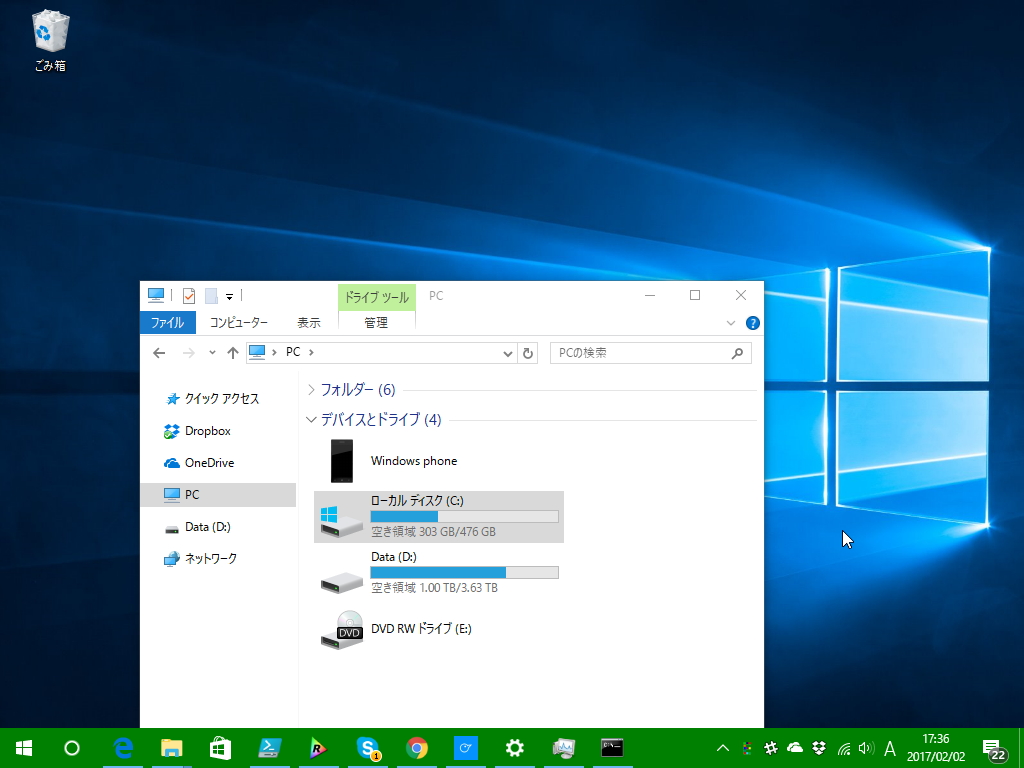Click File Explorer on the taskbar
Image resolution: width=1024 pixels, height=768 pixels.
tap(172, 748)
